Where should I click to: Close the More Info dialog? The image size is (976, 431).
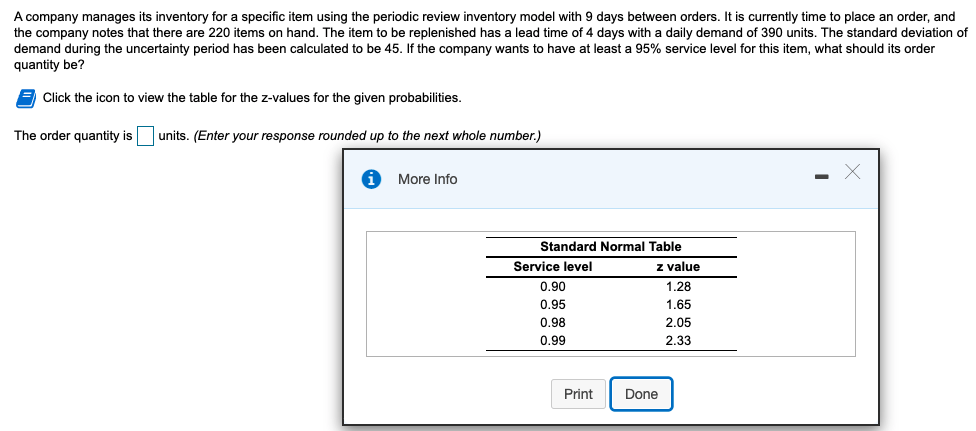coord(852,172)
